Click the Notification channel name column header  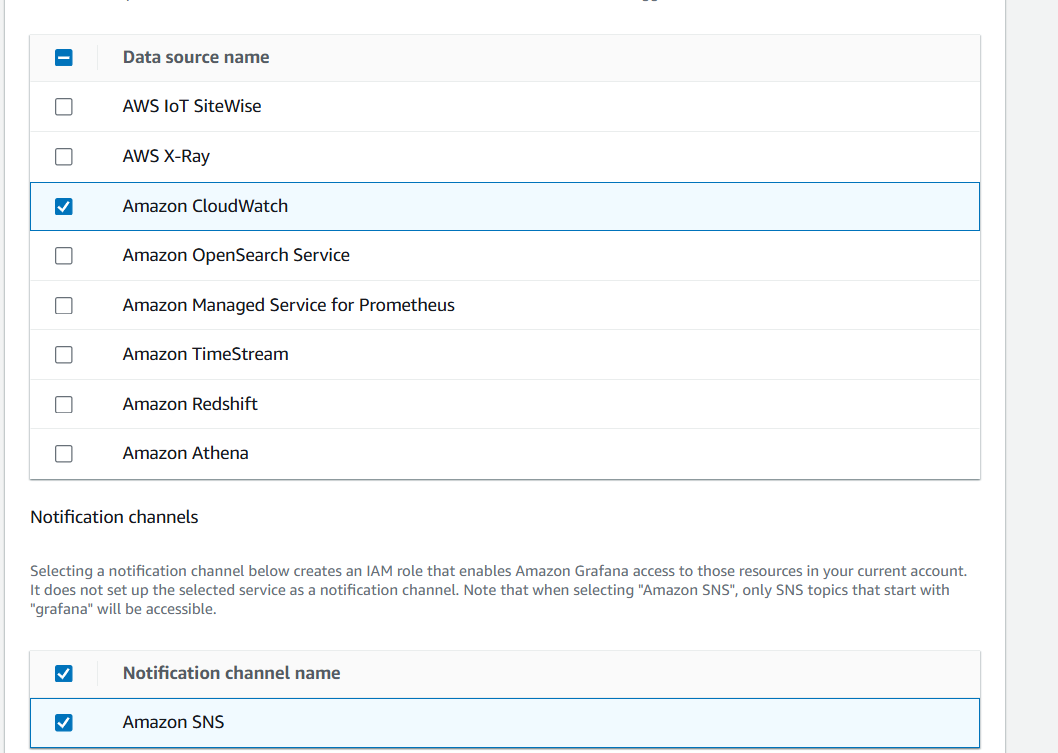231,673
